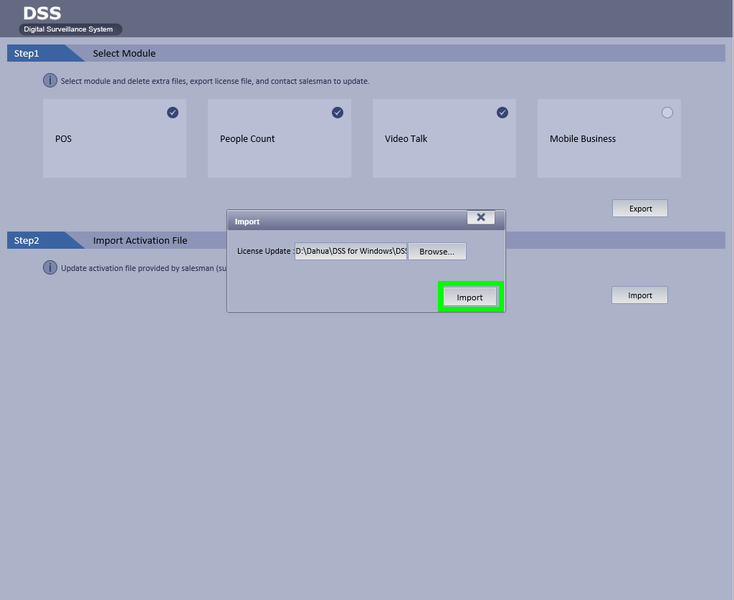Select the Video Talk module card
The height and width of the screenshot is (600, 734).
pyautogui.click(x=444, y=138)
